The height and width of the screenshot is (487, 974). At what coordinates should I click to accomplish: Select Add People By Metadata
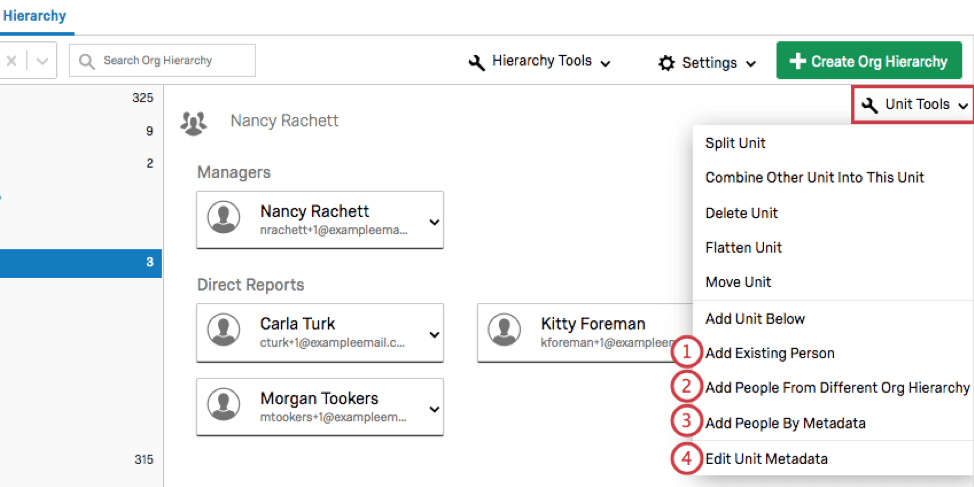click(785, 423)
